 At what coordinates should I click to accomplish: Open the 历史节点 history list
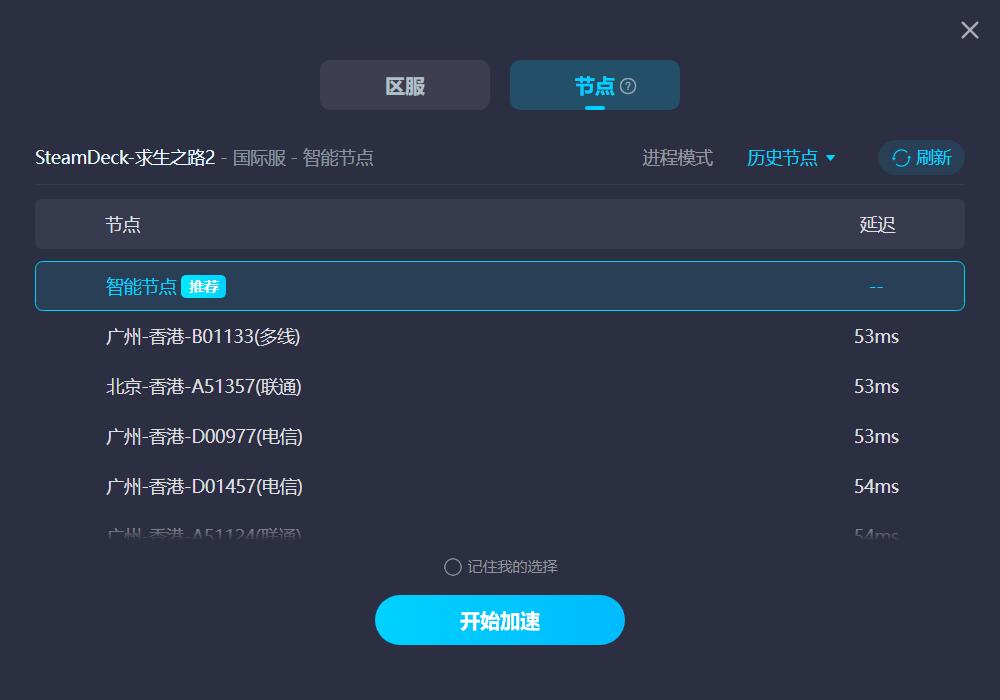(790, 157)
